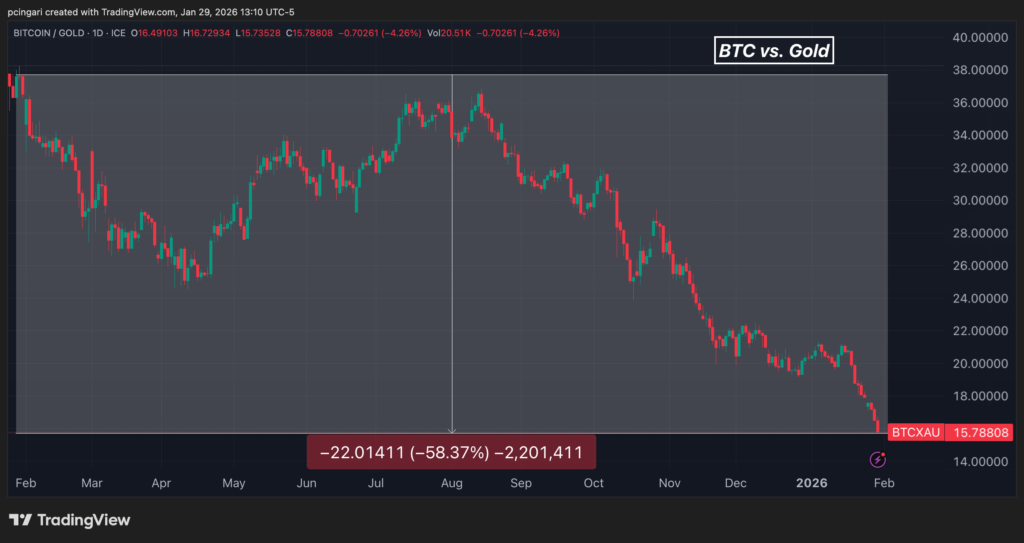This screenshot has width=1024, height=543.
Task: Click the Aug label on the time axis
Action: click(x=451, y=483)
